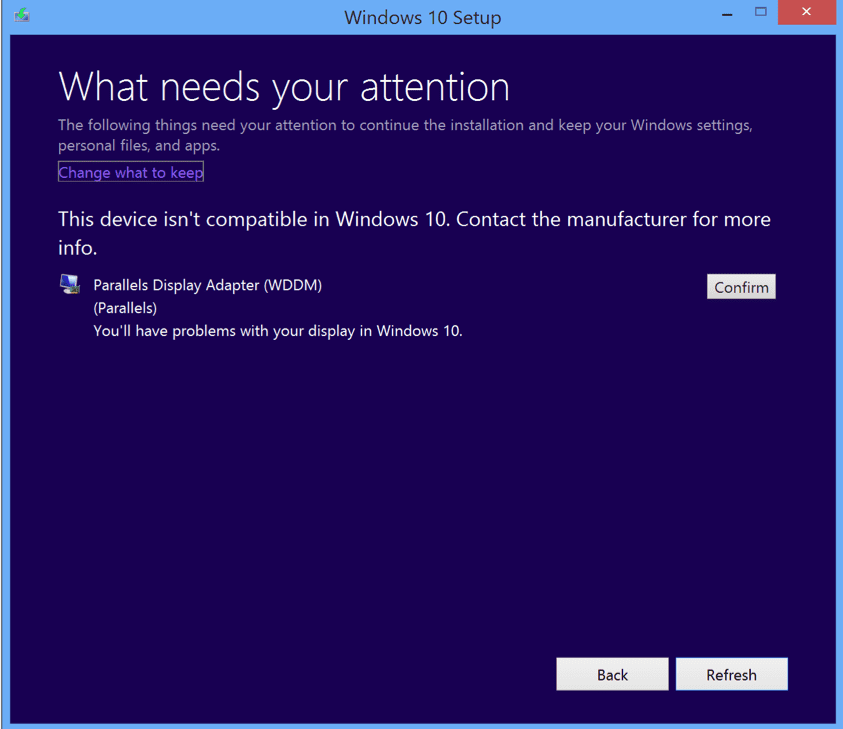Click the Back button

coord(612,674)
